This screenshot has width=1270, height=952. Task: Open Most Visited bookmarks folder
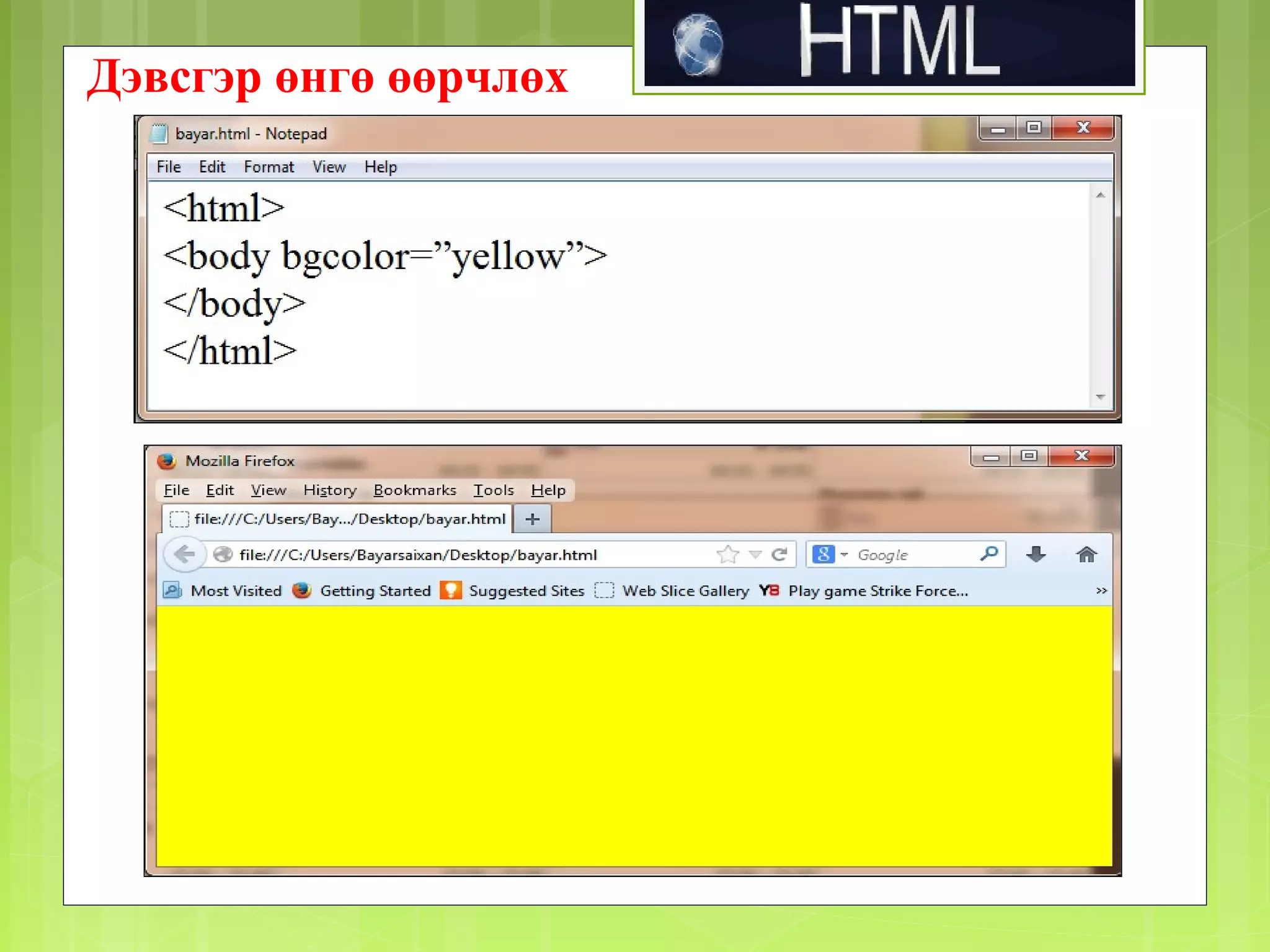point(223,591)
